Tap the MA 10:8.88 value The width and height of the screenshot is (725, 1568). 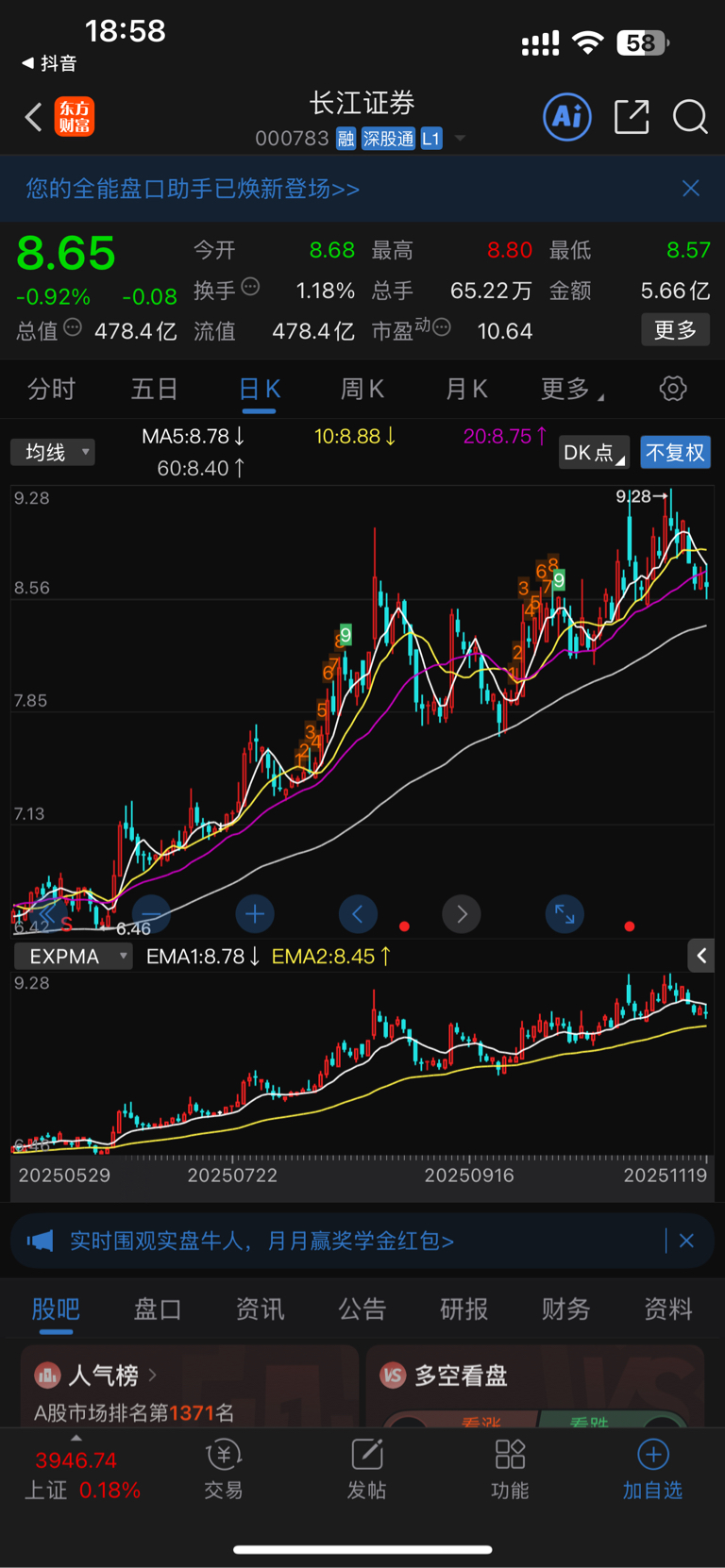(x=355, y=436)
